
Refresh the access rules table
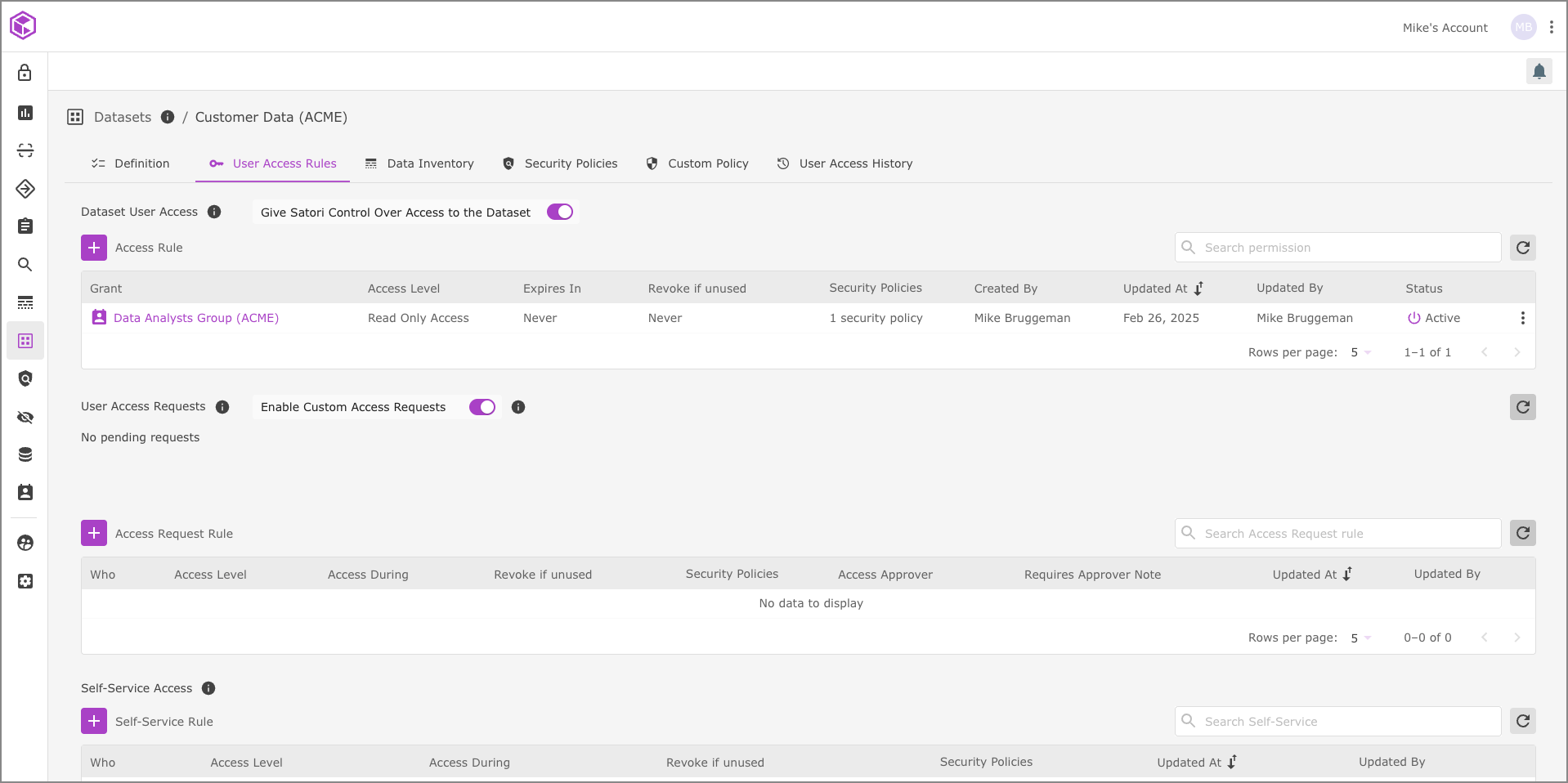point(1522,248)
